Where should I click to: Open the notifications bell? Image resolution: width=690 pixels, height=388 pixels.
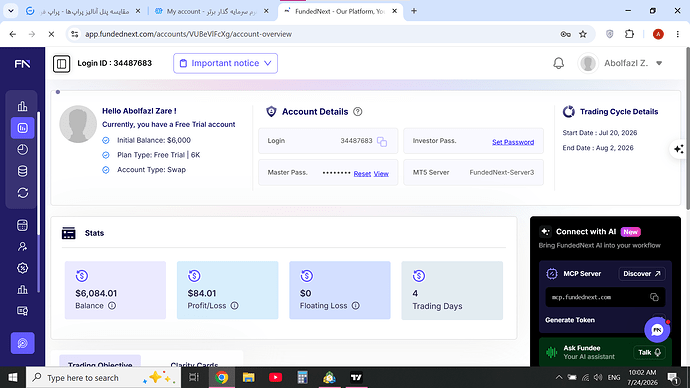click(x=558, y=63)
